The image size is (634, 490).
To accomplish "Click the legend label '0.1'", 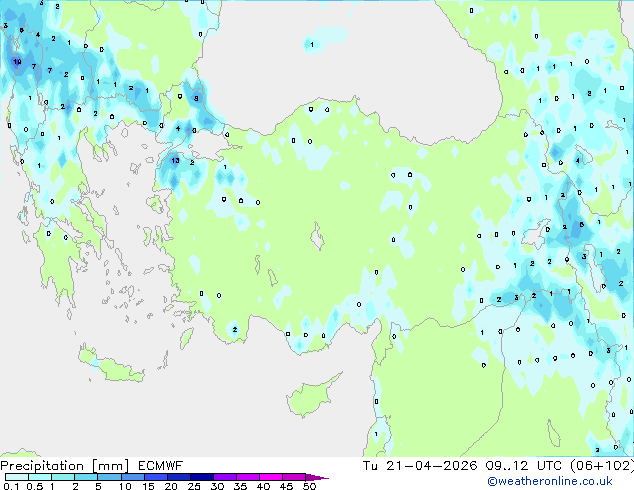I will coord(11,486).
